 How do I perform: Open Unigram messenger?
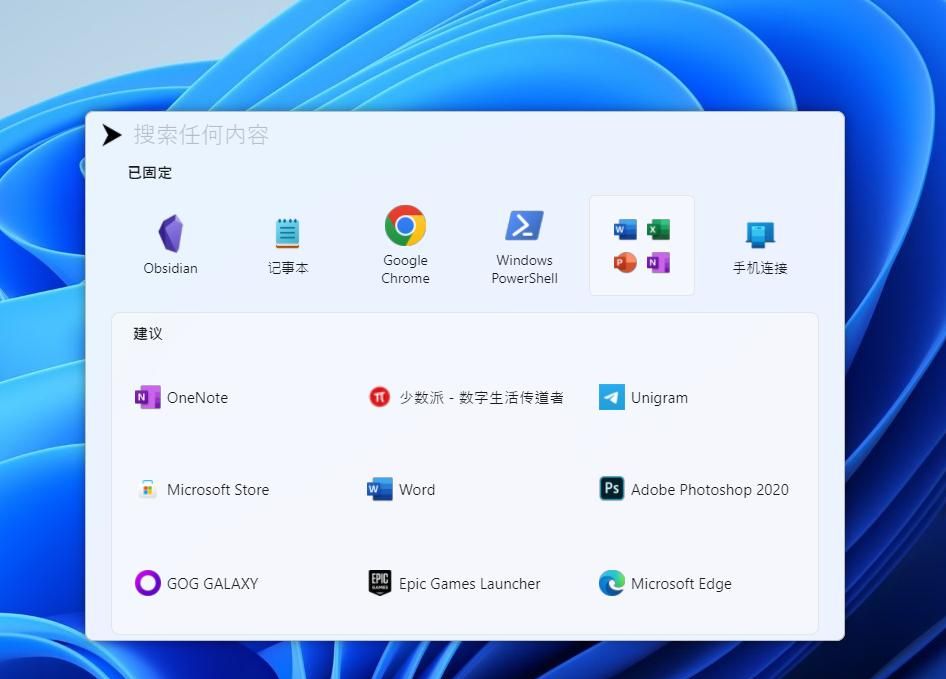point(644,397)
